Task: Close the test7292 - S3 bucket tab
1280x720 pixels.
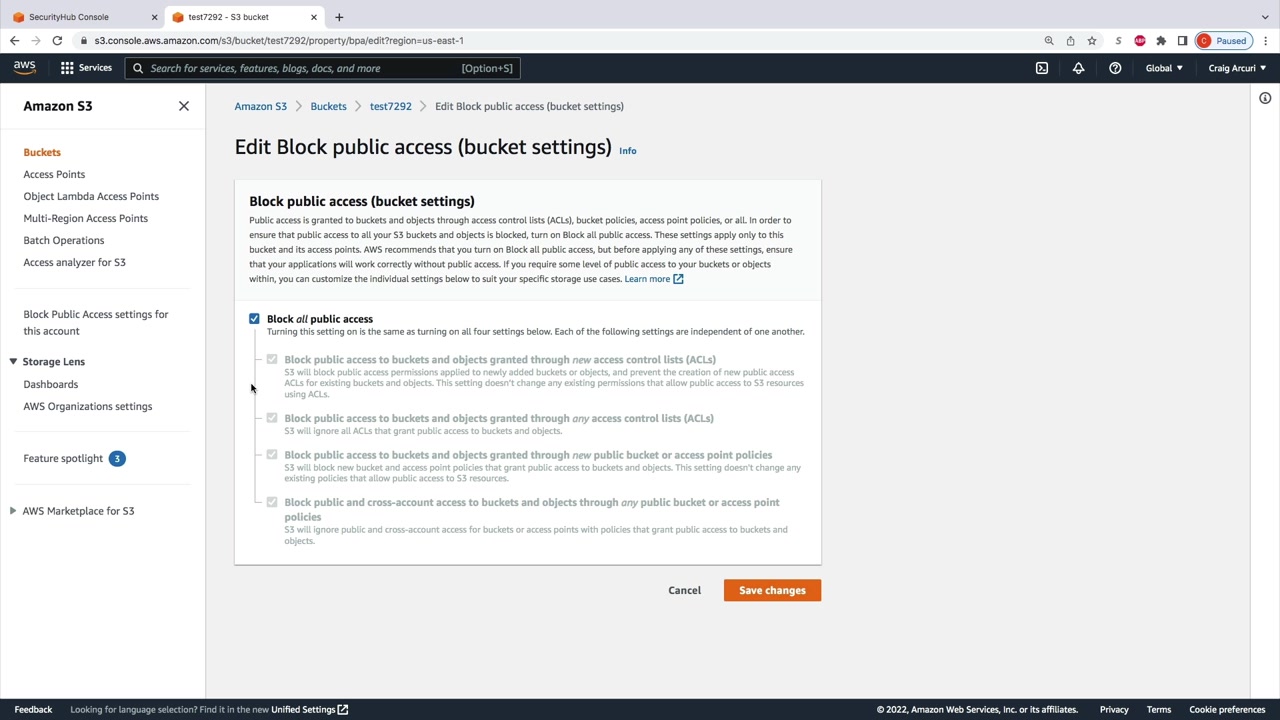Action: [x=314, y=17]
